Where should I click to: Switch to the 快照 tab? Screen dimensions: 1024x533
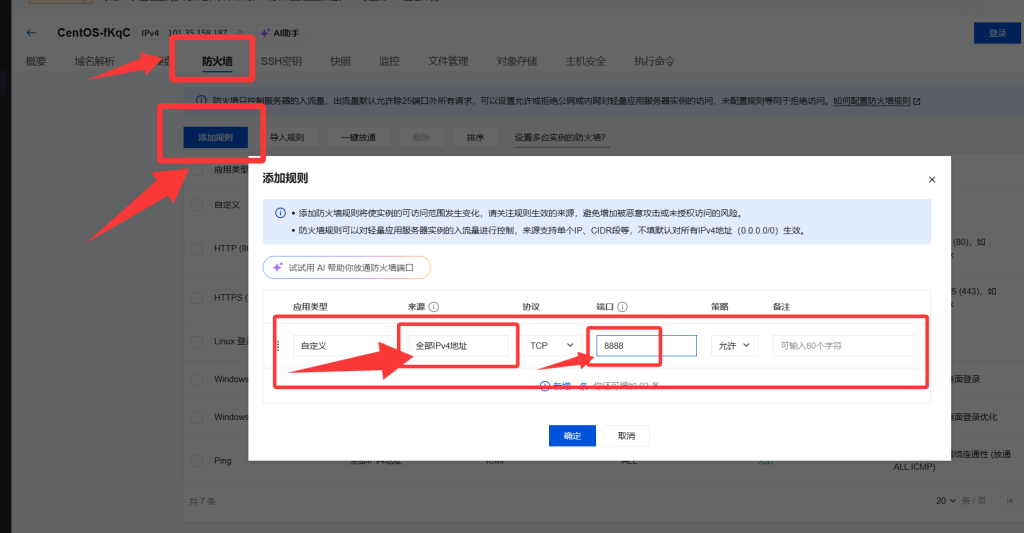pos(340,61)
